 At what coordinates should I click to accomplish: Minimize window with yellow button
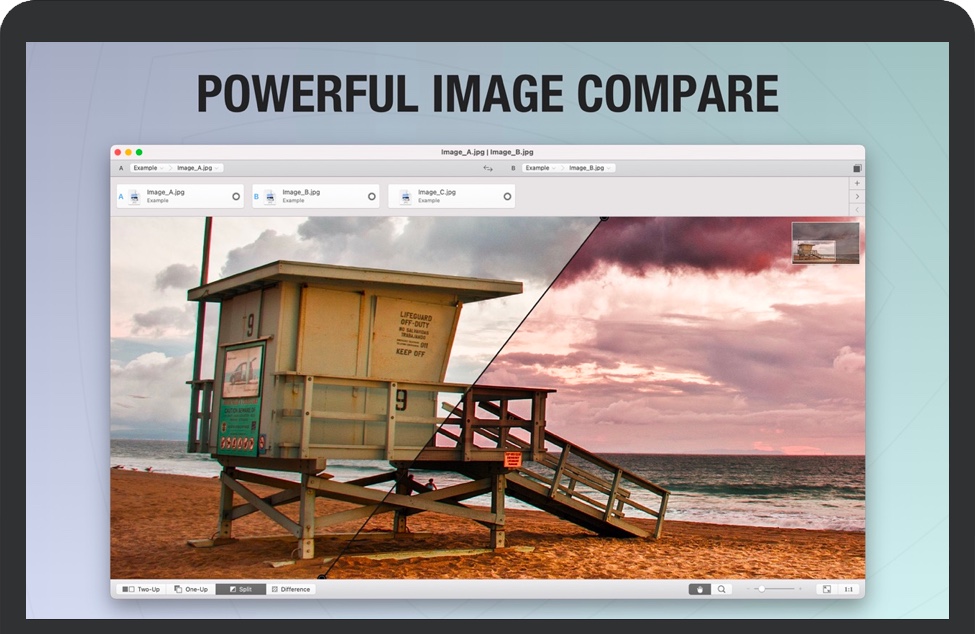pyautogui.click(x=128, y=152)
